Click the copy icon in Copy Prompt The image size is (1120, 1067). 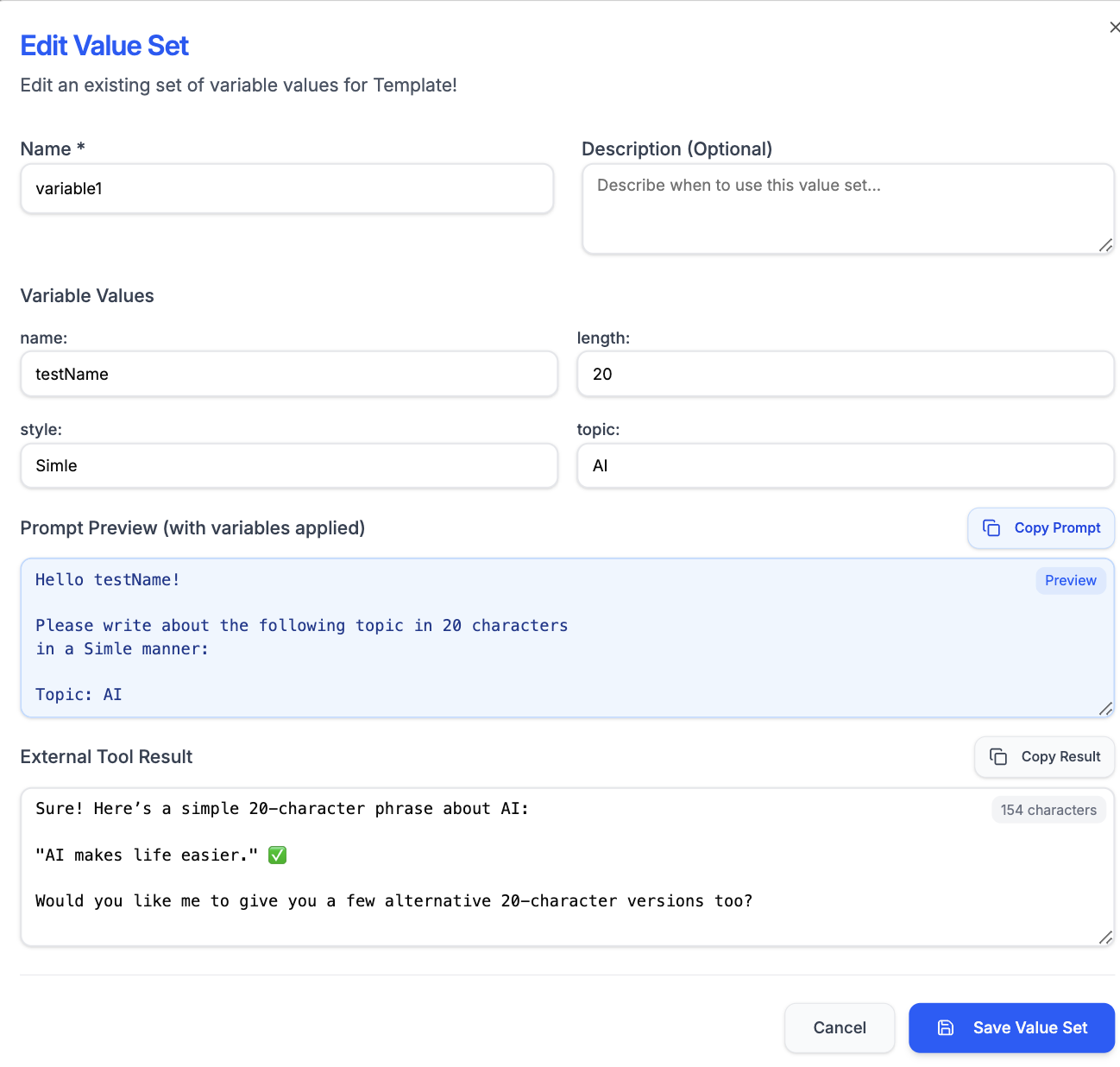pos(991,528)
